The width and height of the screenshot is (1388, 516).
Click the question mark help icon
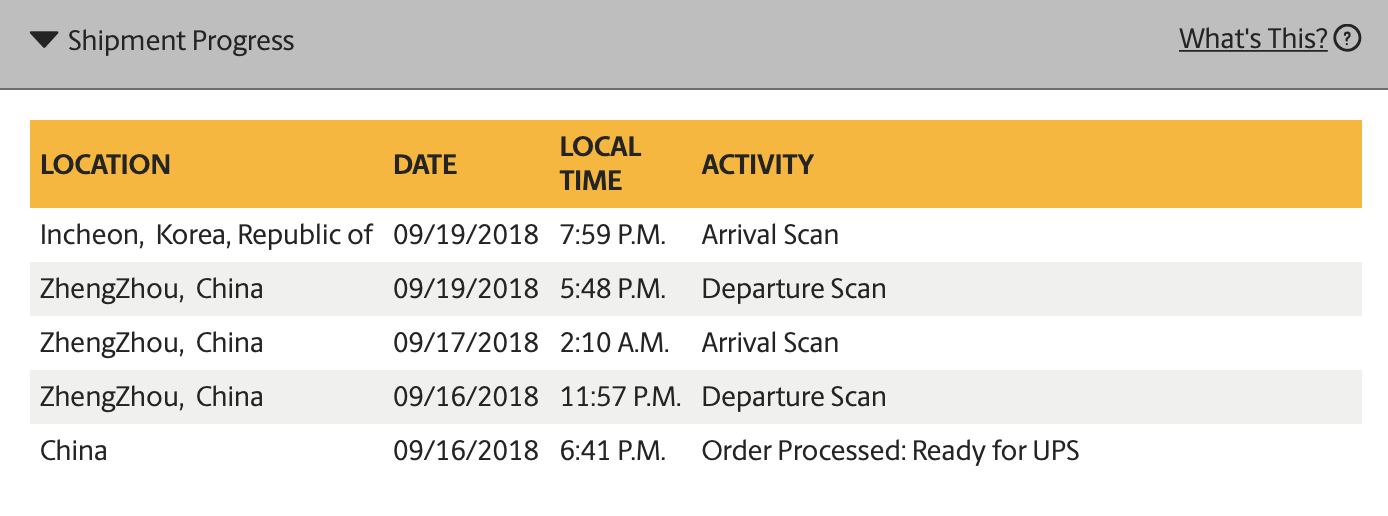pos(1348,39)
